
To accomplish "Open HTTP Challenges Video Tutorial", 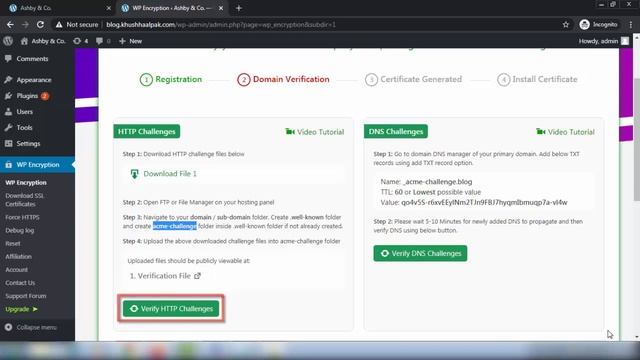I will coord(315,132).
